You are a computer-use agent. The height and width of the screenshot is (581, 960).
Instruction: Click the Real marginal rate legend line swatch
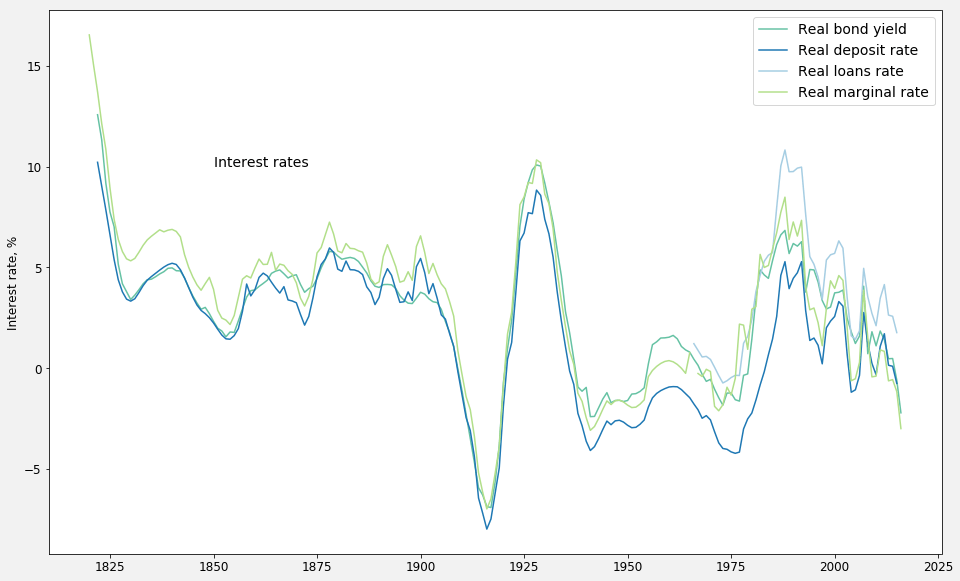click(x=773, y=92)
